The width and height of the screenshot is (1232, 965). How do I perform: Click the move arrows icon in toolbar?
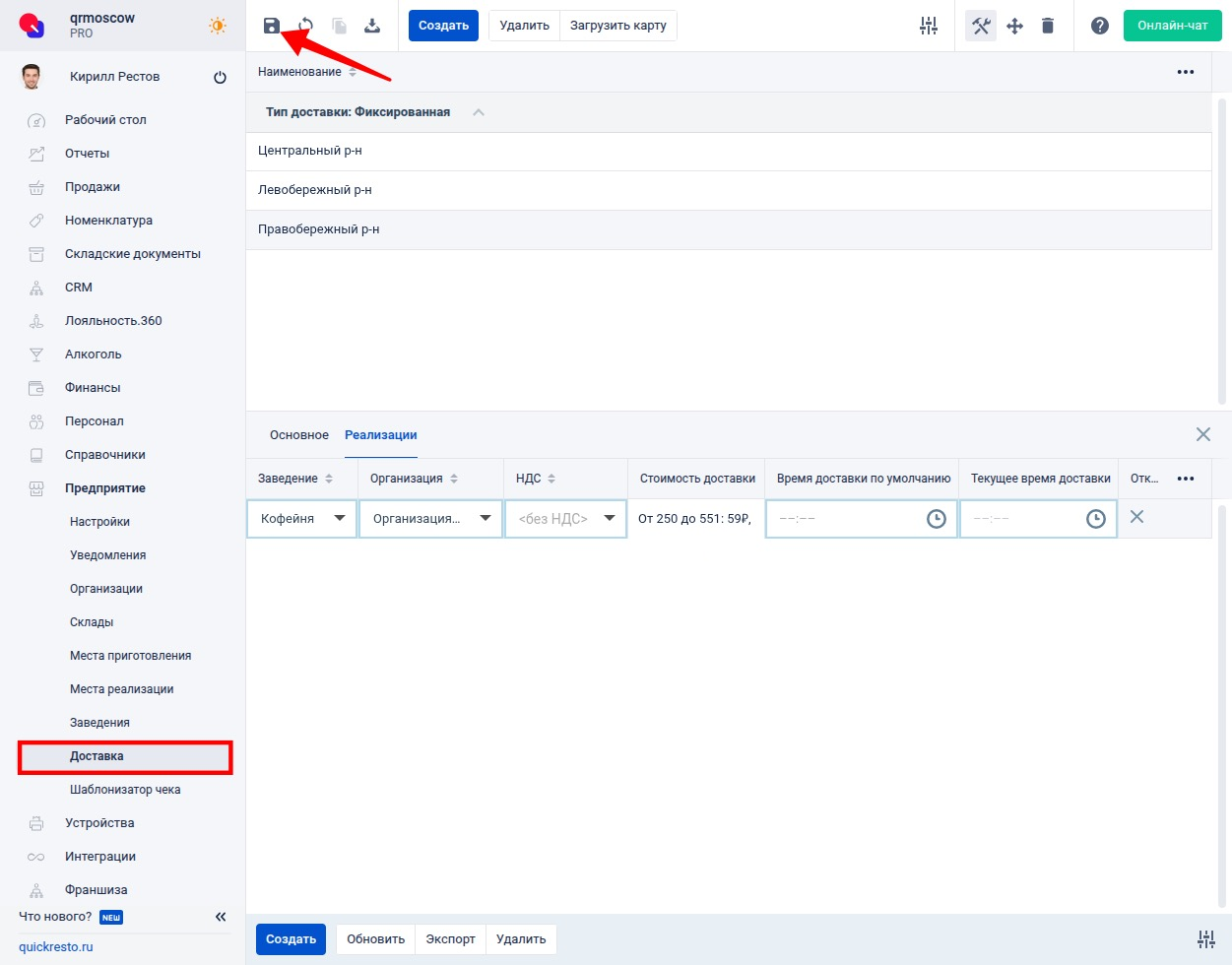pos(1014,26)
